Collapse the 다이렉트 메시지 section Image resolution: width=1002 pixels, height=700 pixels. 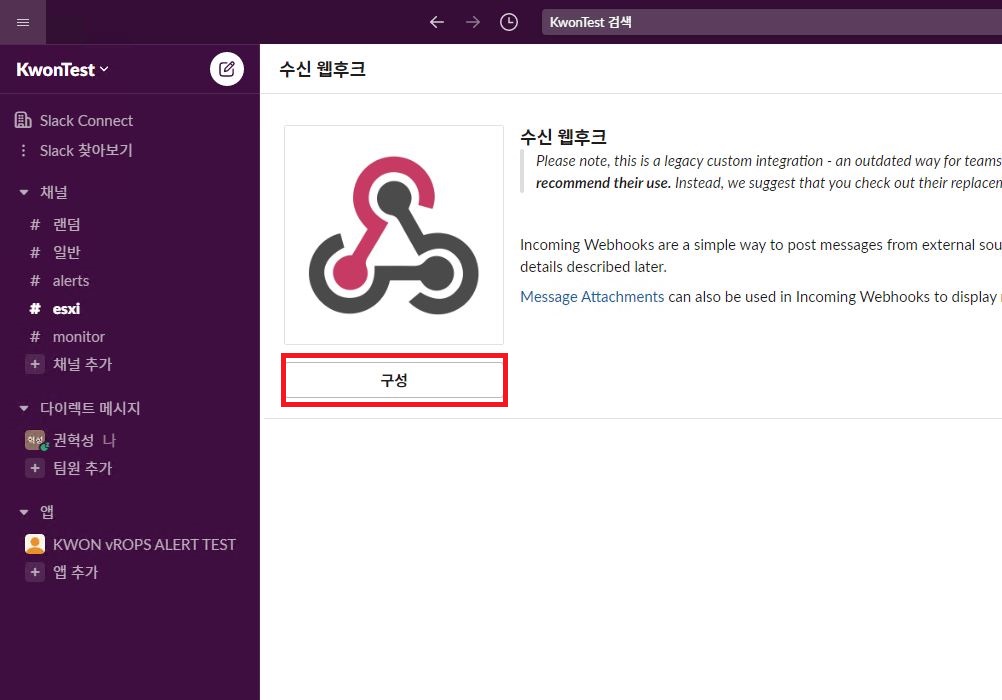pyautogui.click(x=24, y=408)
